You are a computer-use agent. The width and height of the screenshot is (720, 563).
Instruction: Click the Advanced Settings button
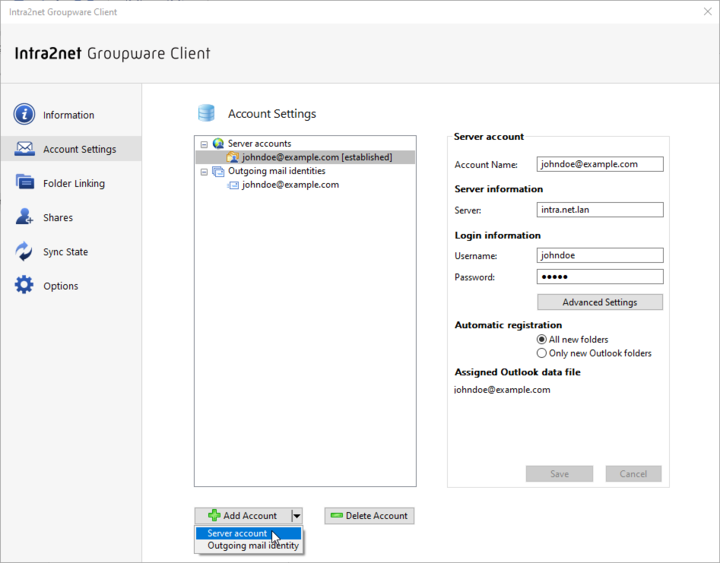point(600,302)
